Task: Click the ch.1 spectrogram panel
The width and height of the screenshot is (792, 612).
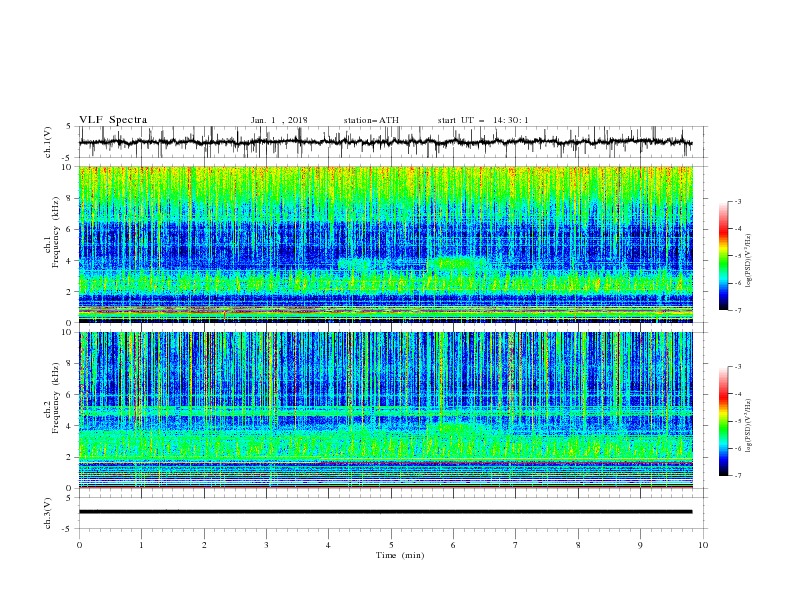Action: pos(386,244)
